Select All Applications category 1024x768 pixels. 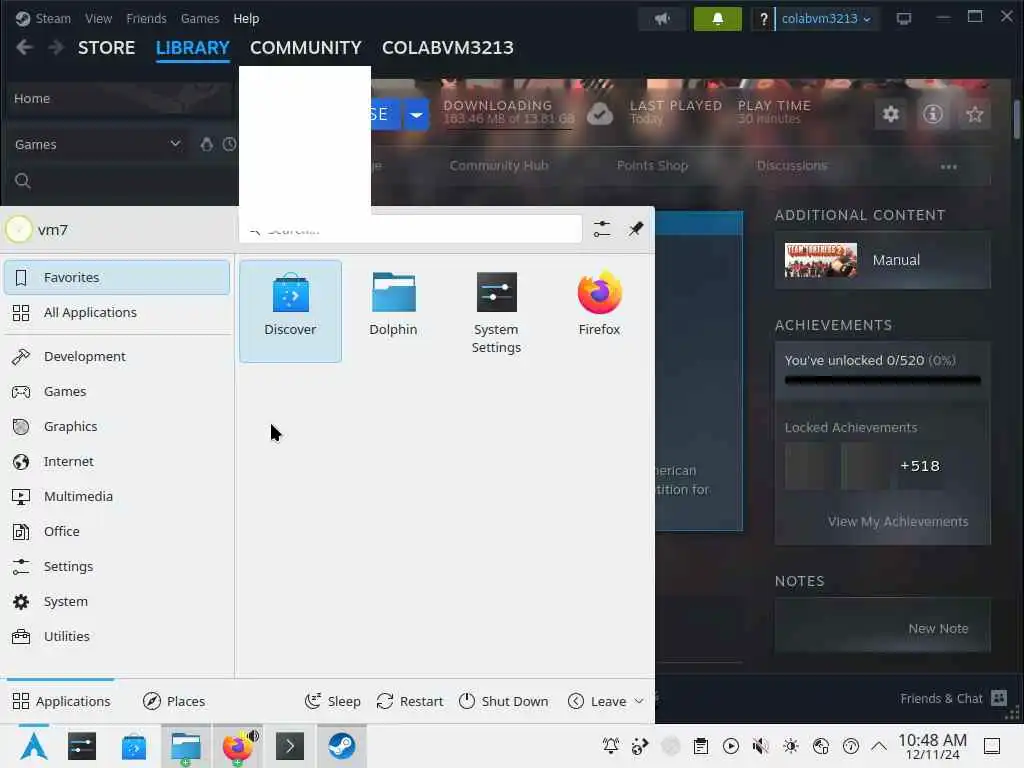[x=117, y=313]
